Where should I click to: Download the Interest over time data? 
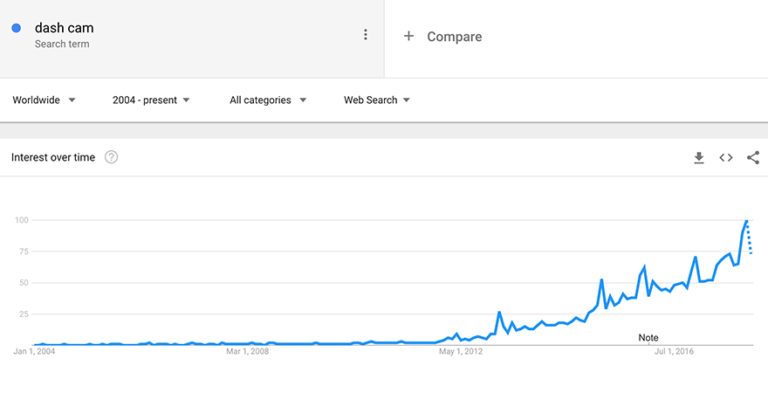tap(699, 157)
